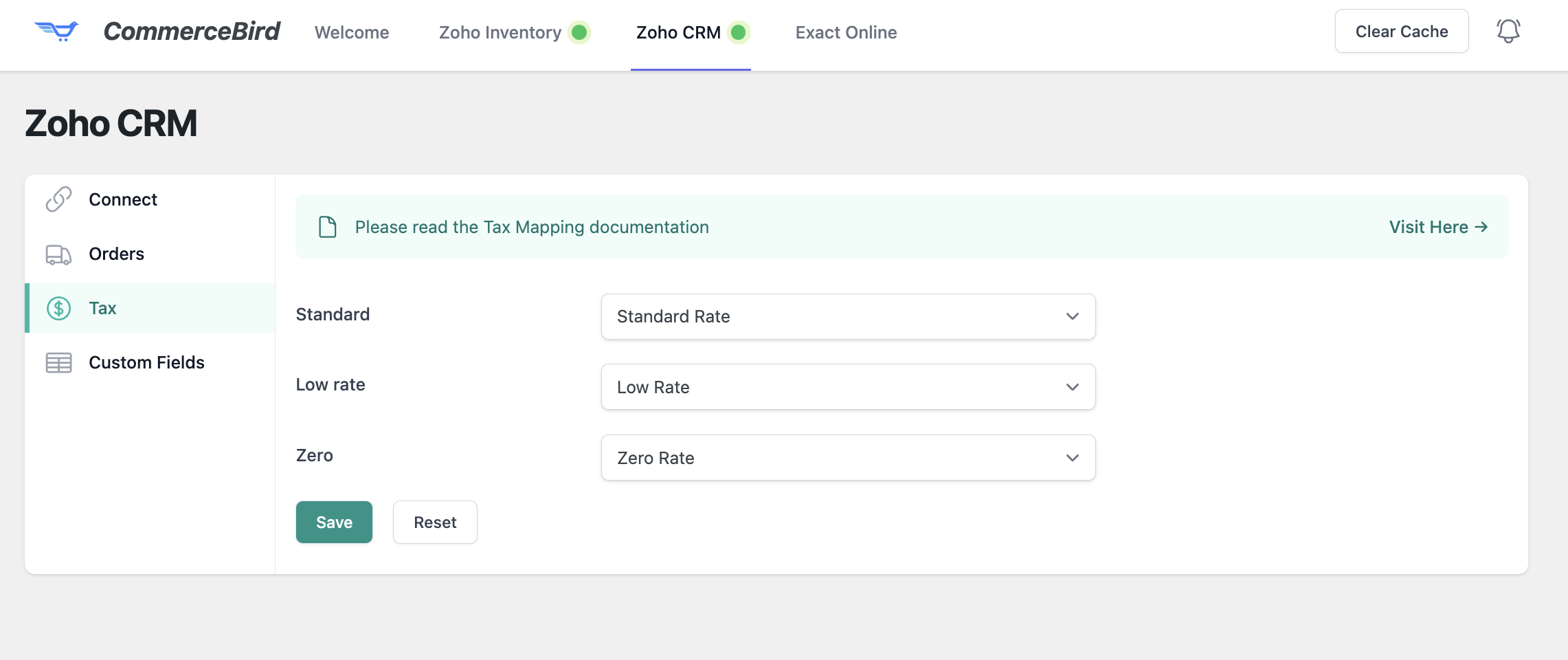Click the Connect link chain icon
Screen dimensions: 1568x660
[58, 199]
